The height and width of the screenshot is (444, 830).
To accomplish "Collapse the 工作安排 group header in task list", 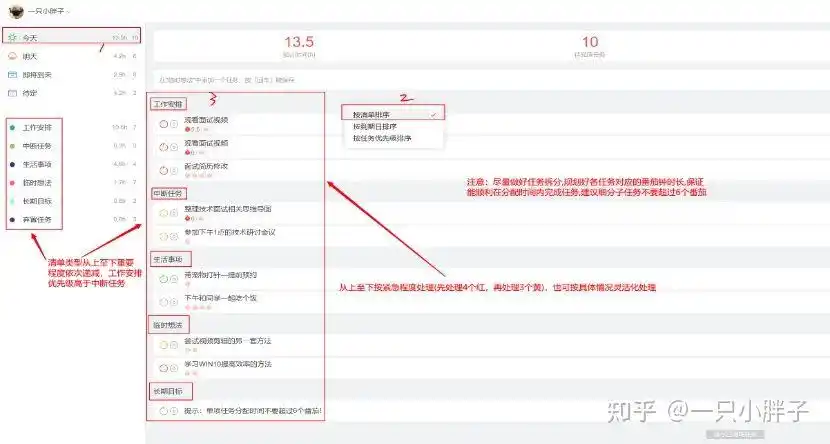I will tap(168, 104).
